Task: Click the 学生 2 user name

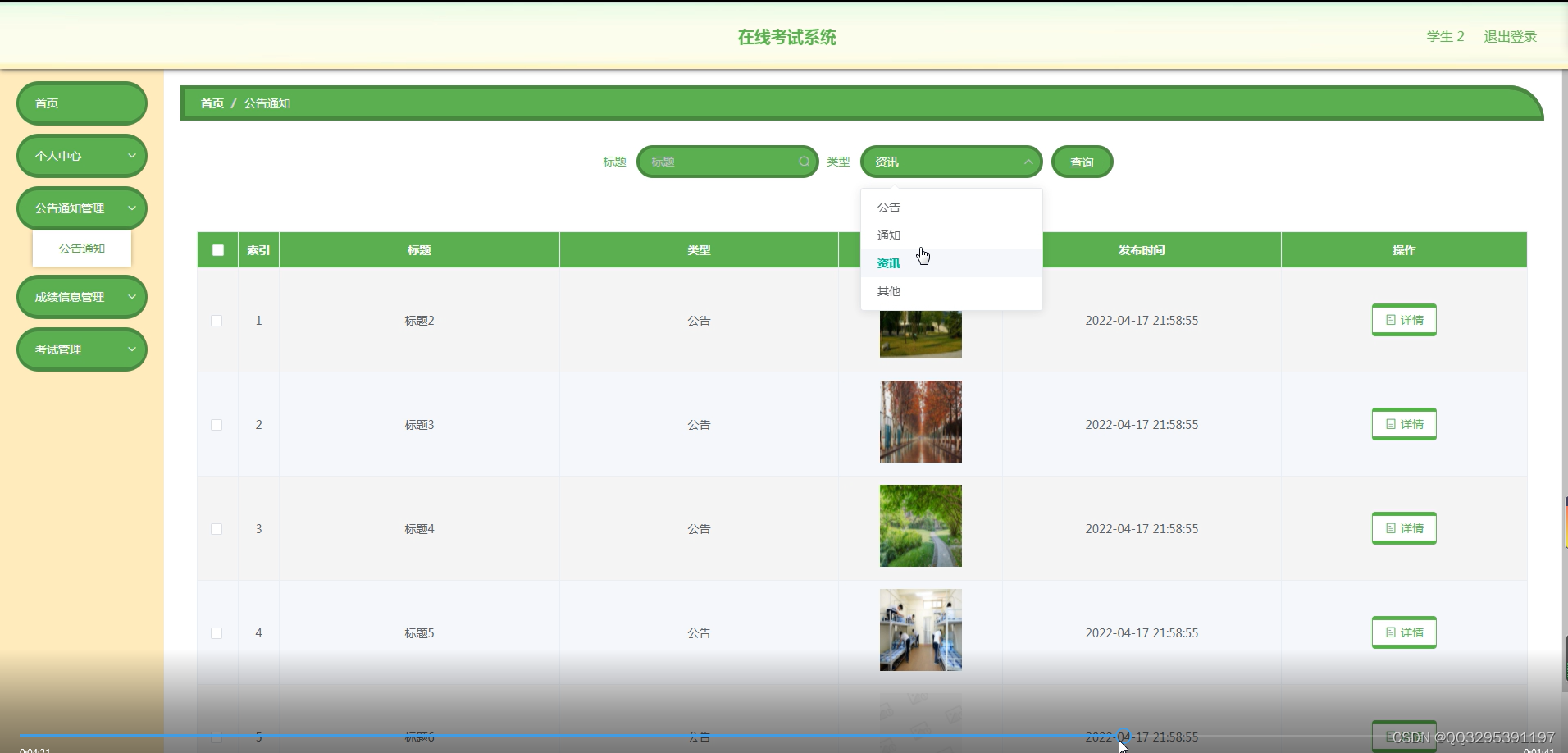Action: (x=1445, y=37)
